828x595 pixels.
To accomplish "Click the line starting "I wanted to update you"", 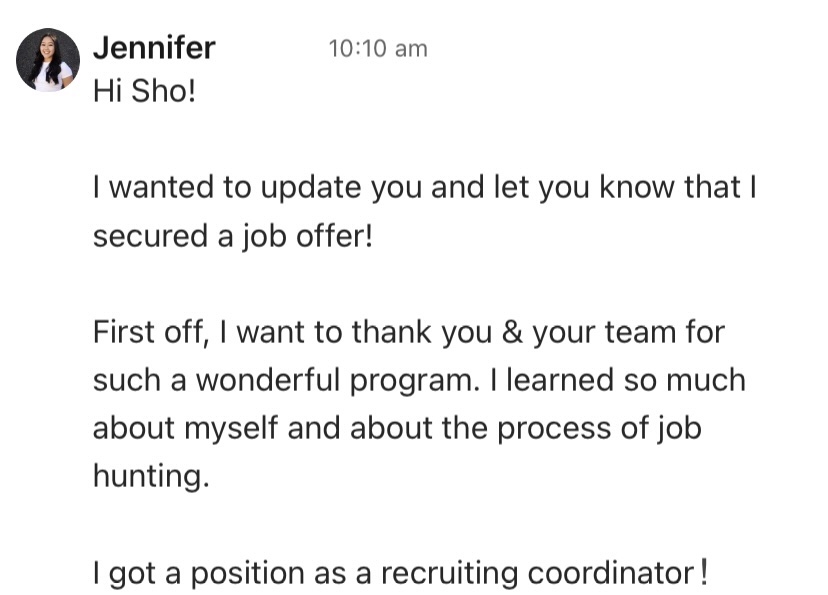I will 424,187.
